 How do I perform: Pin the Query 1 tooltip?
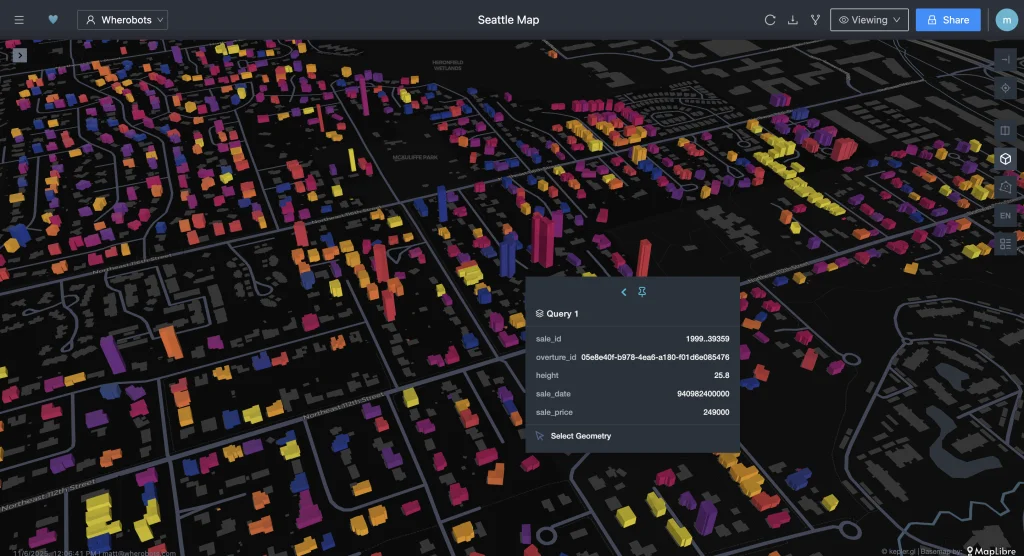coord(642,292)
